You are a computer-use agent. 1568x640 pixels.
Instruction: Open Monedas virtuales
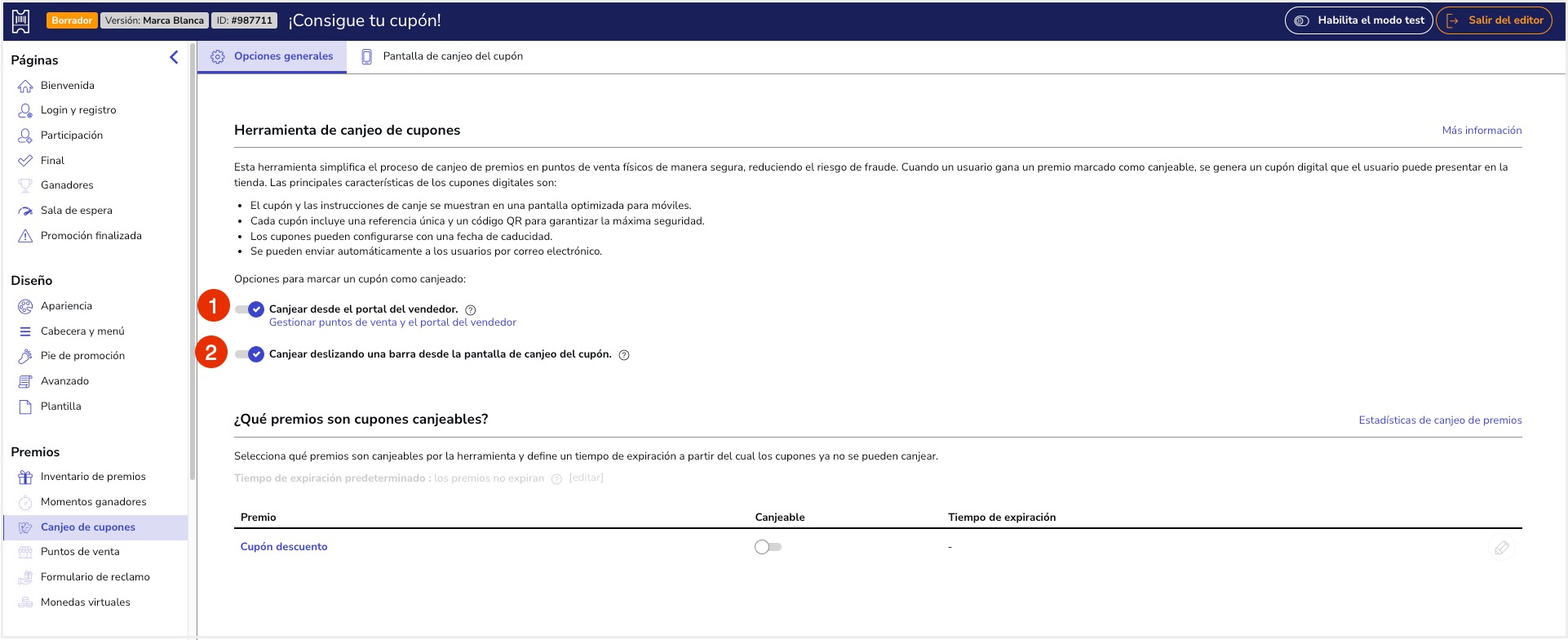click(86, 602)
